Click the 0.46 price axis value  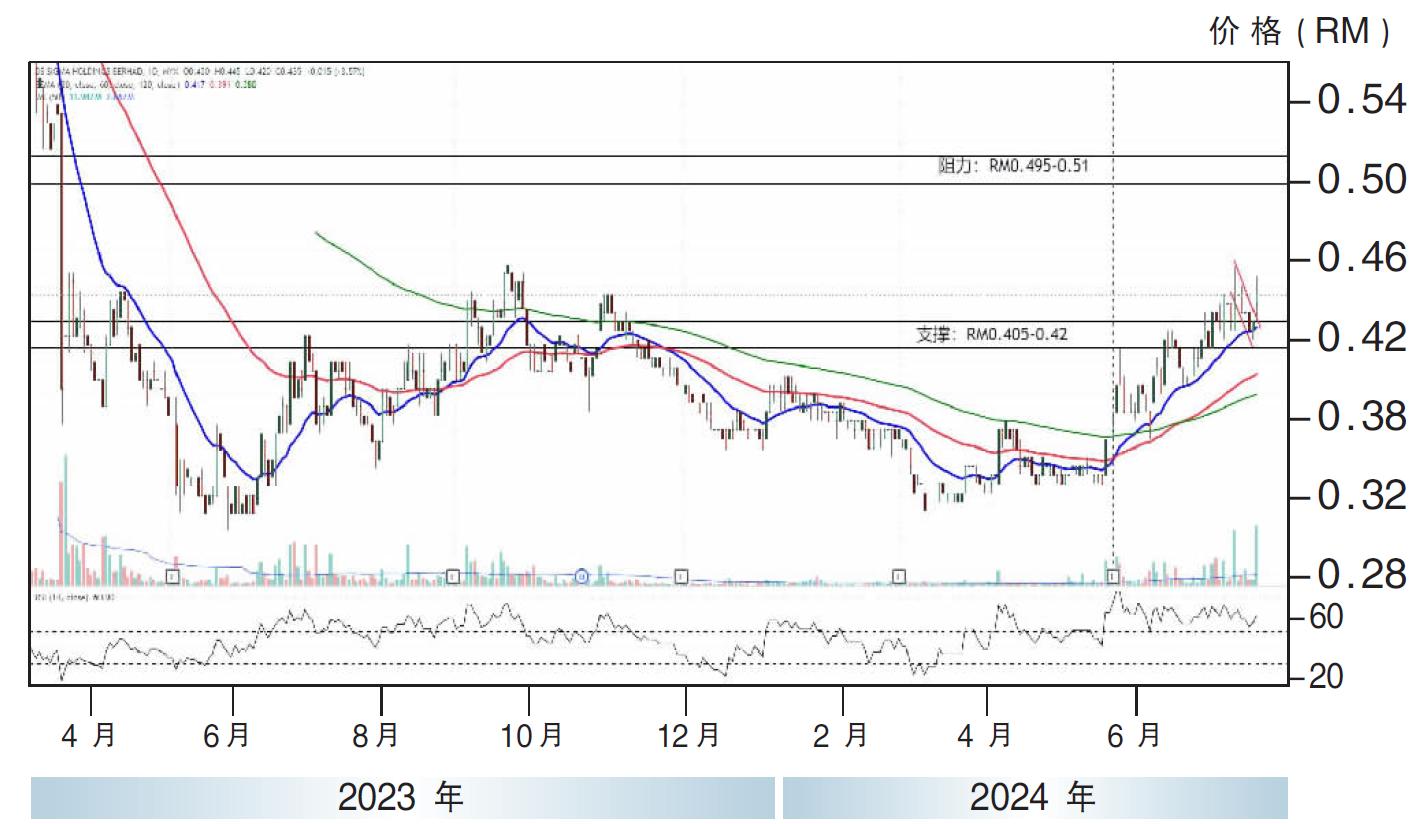pos(1362,260)
